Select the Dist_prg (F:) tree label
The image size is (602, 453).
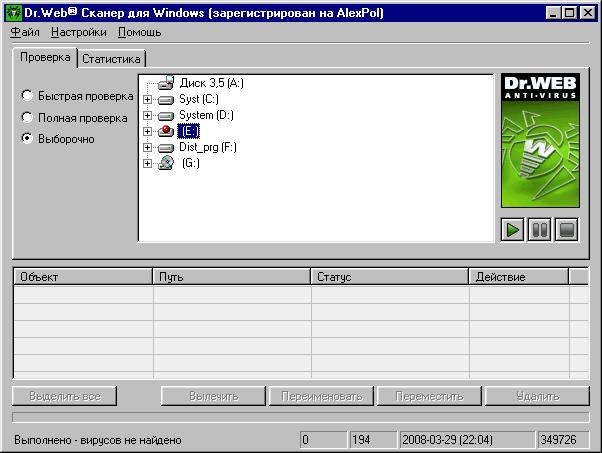[208, 147]
